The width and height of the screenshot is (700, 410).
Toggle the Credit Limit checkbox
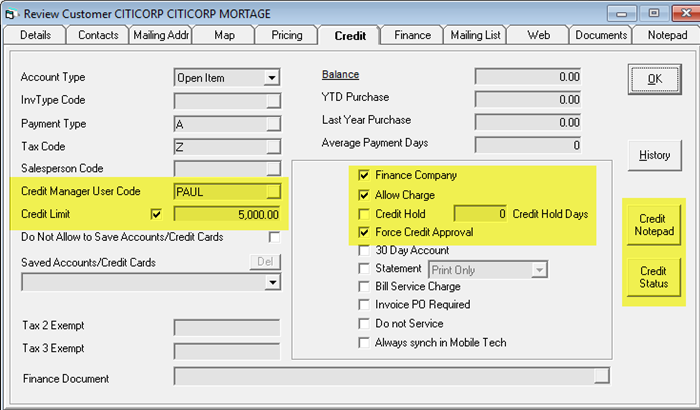156,214
